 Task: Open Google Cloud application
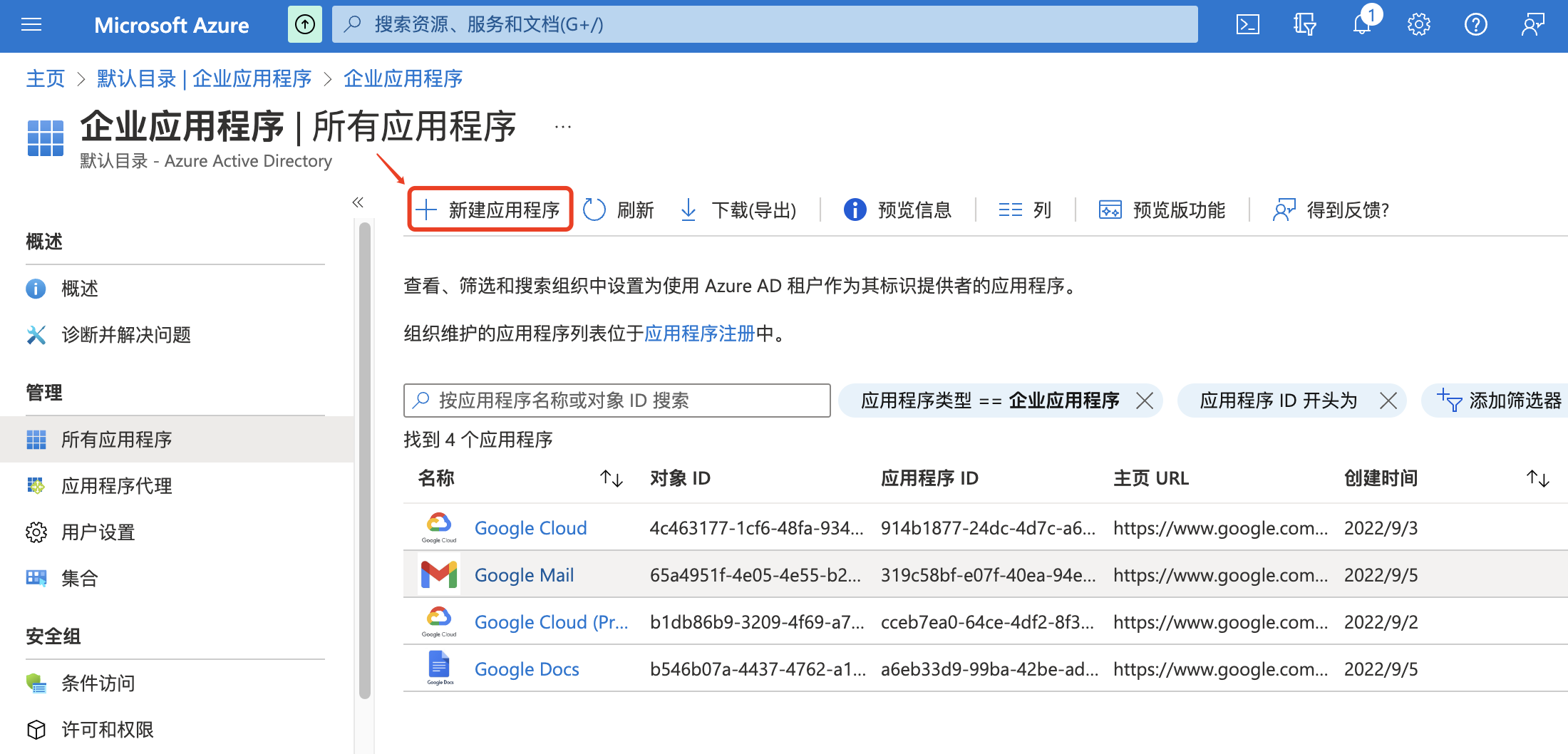click(x=531, y=528)
